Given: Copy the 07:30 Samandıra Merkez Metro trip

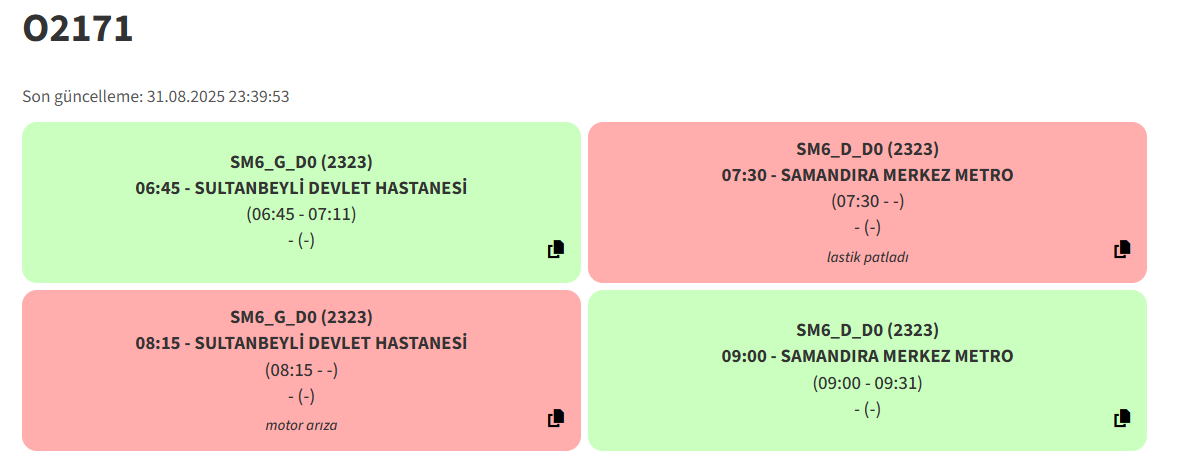Looking at the screenshot, I should pos(1122,249).
